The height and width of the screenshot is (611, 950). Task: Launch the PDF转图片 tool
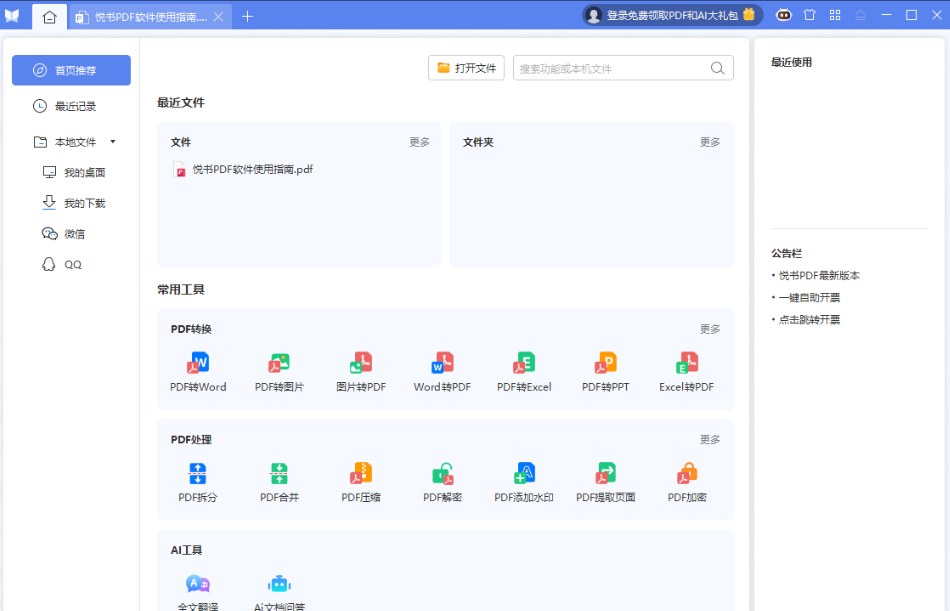(x=279, y=372)
